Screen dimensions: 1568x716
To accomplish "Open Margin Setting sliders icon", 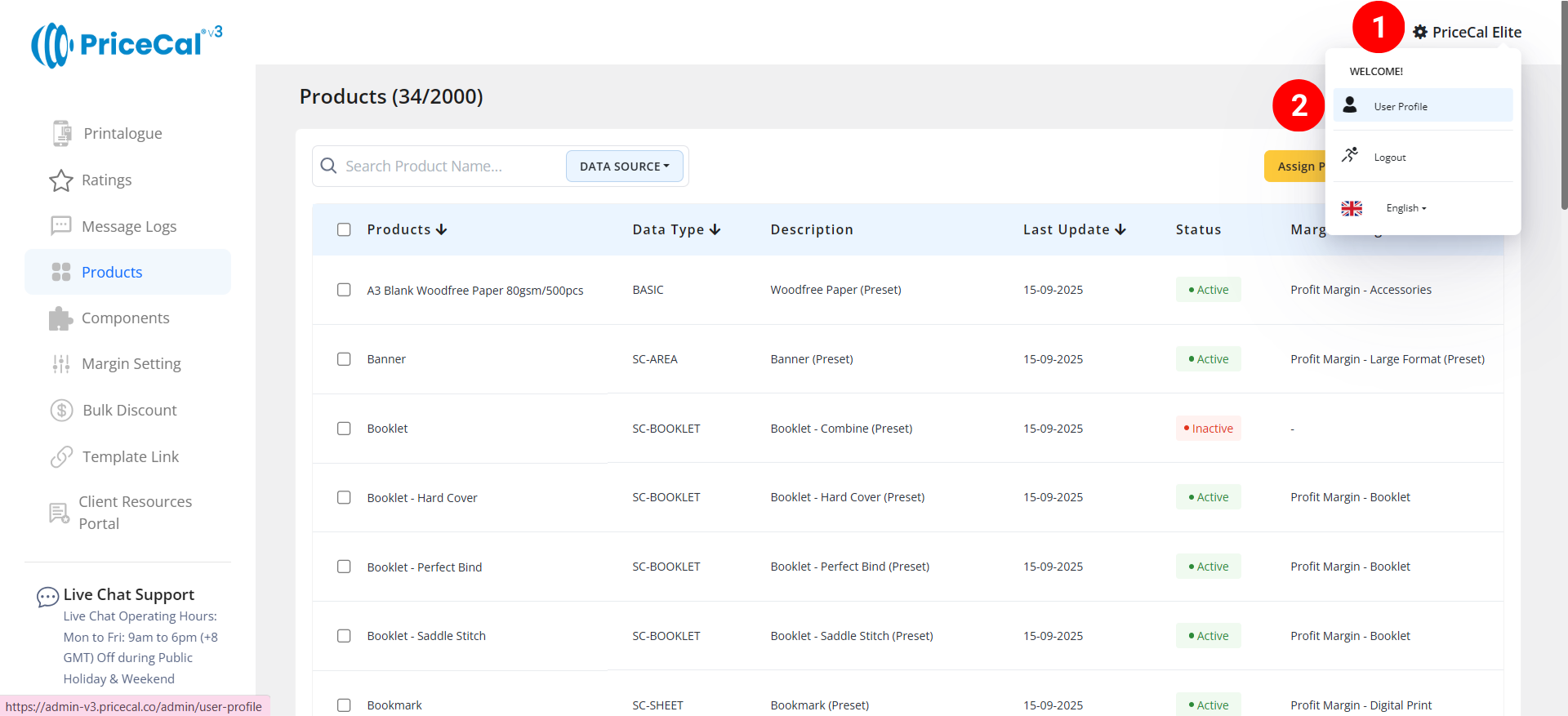I will pyautogui.click(x=61, y=364).
